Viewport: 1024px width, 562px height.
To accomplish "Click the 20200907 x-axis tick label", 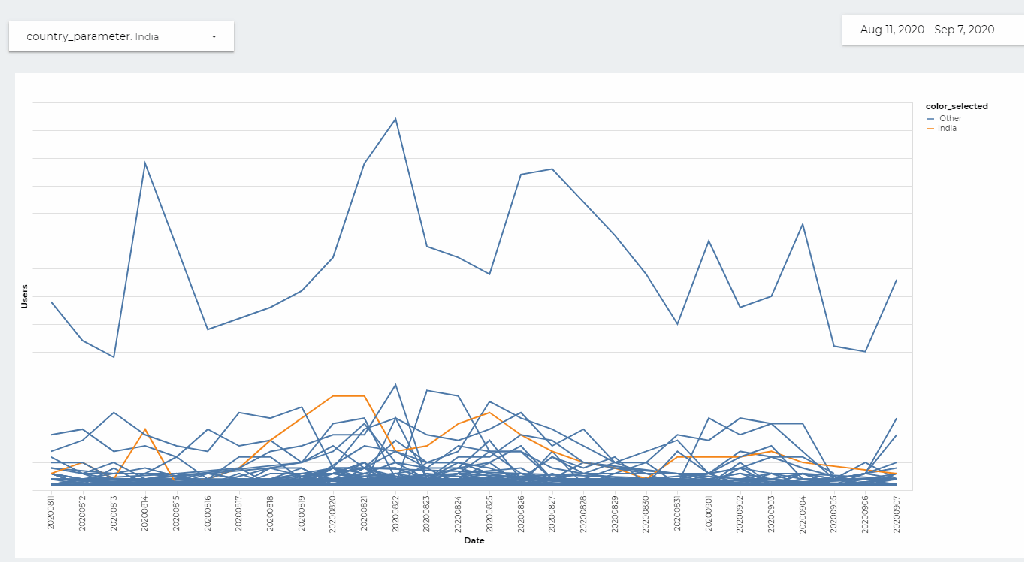I will 896,512.
